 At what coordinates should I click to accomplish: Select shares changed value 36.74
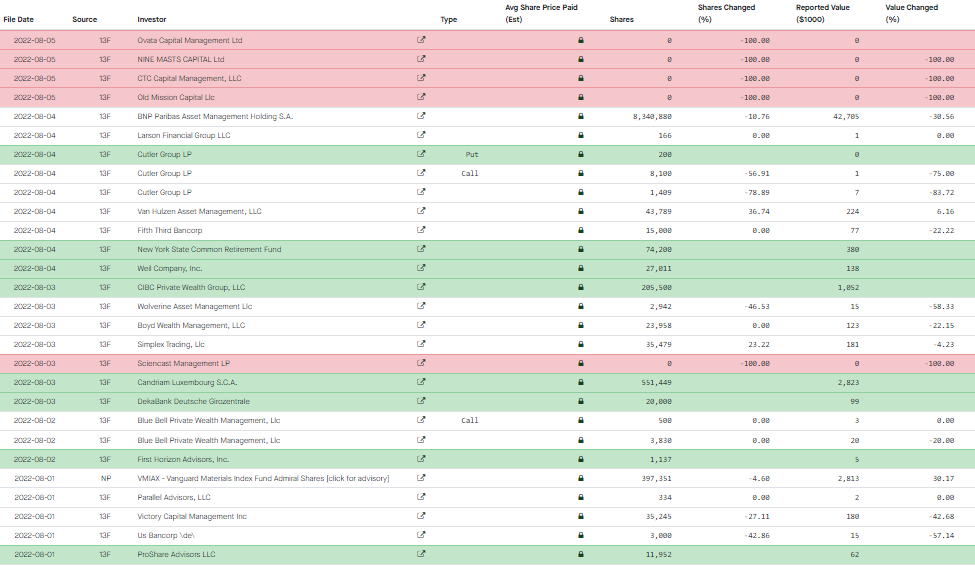[x=759, y=211]
